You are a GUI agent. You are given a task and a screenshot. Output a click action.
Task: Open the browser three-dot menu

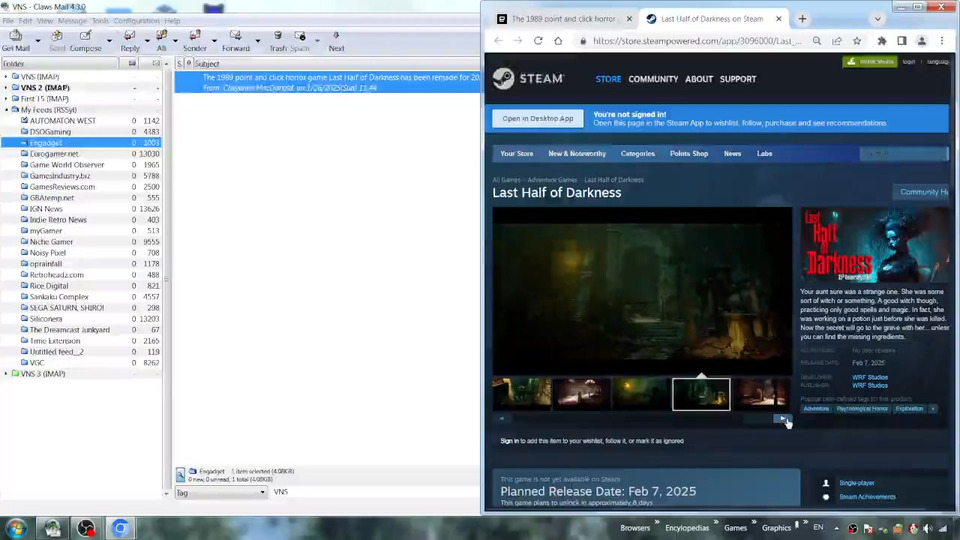(x=942, y=41)
